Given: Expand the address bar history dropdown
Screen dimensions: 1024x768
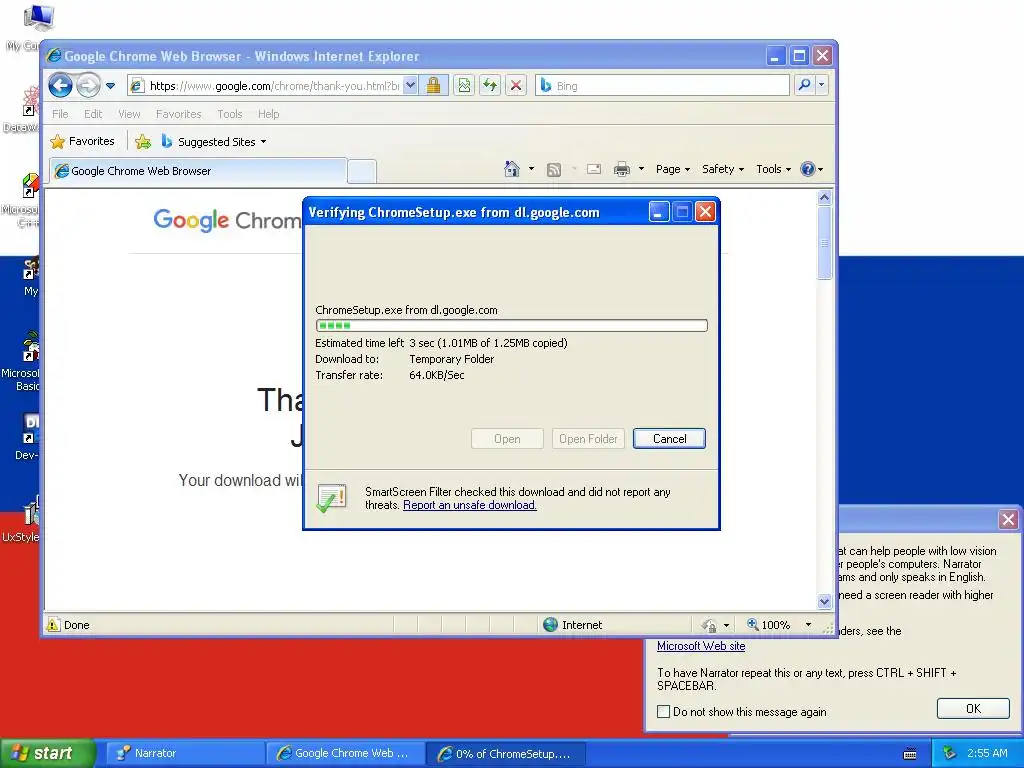Looking at the screenshot, I should tap(410, 86).
